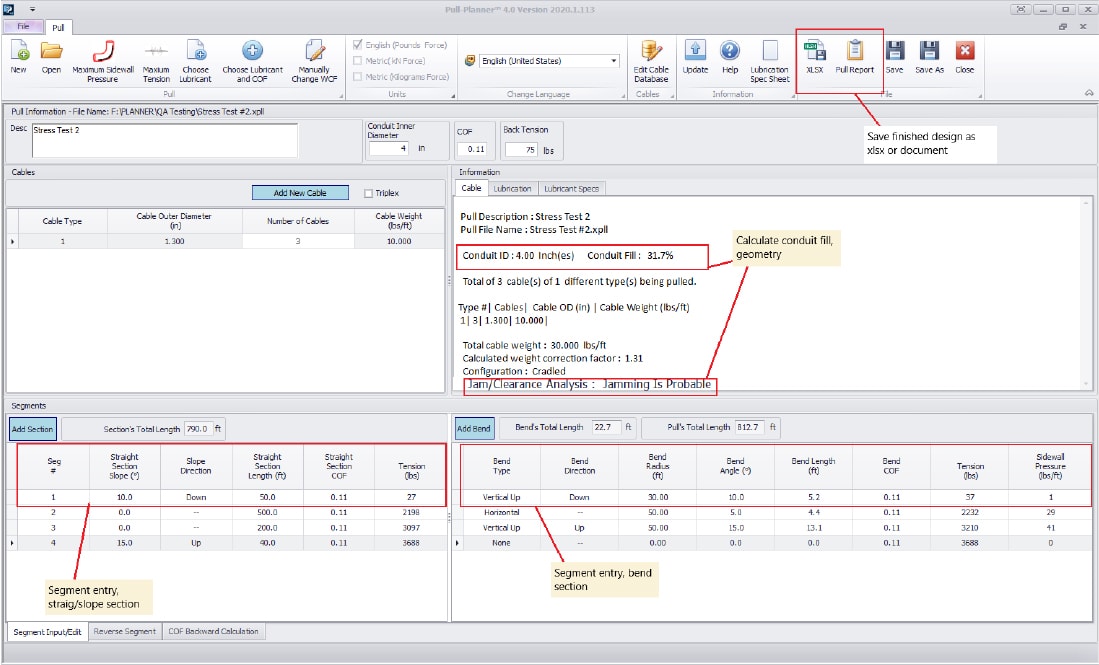The width and height of the screenshot is (1099, 665).
Task: Export design with XLSX icon
Action: click(x=814, y=56)
